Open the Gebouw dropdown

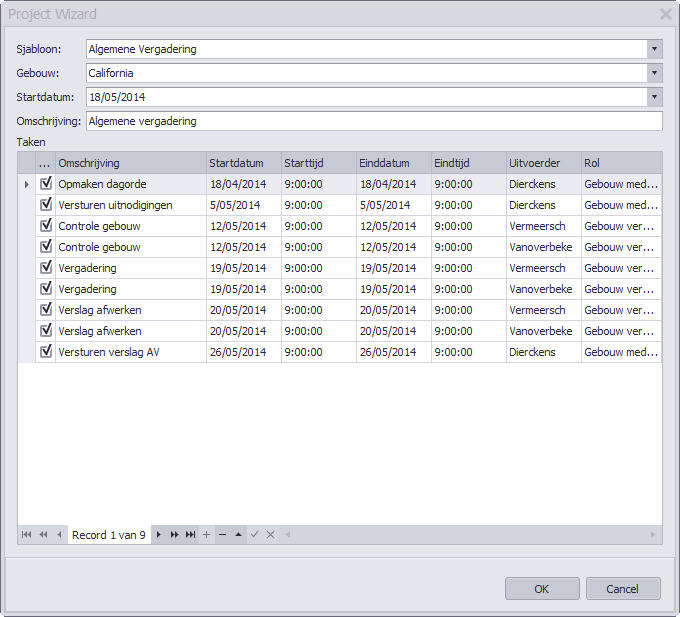[x=654, y=73]
